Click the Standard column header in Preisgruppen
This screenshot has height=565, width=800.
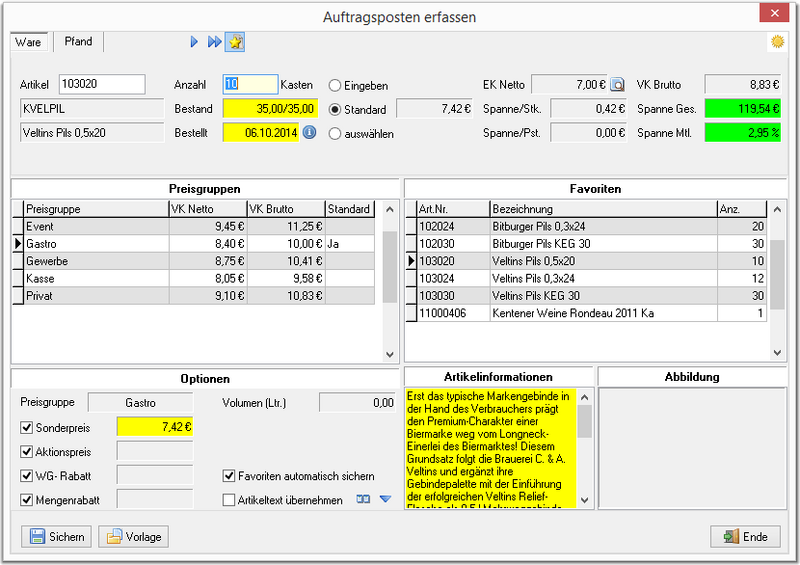[350, 209]
